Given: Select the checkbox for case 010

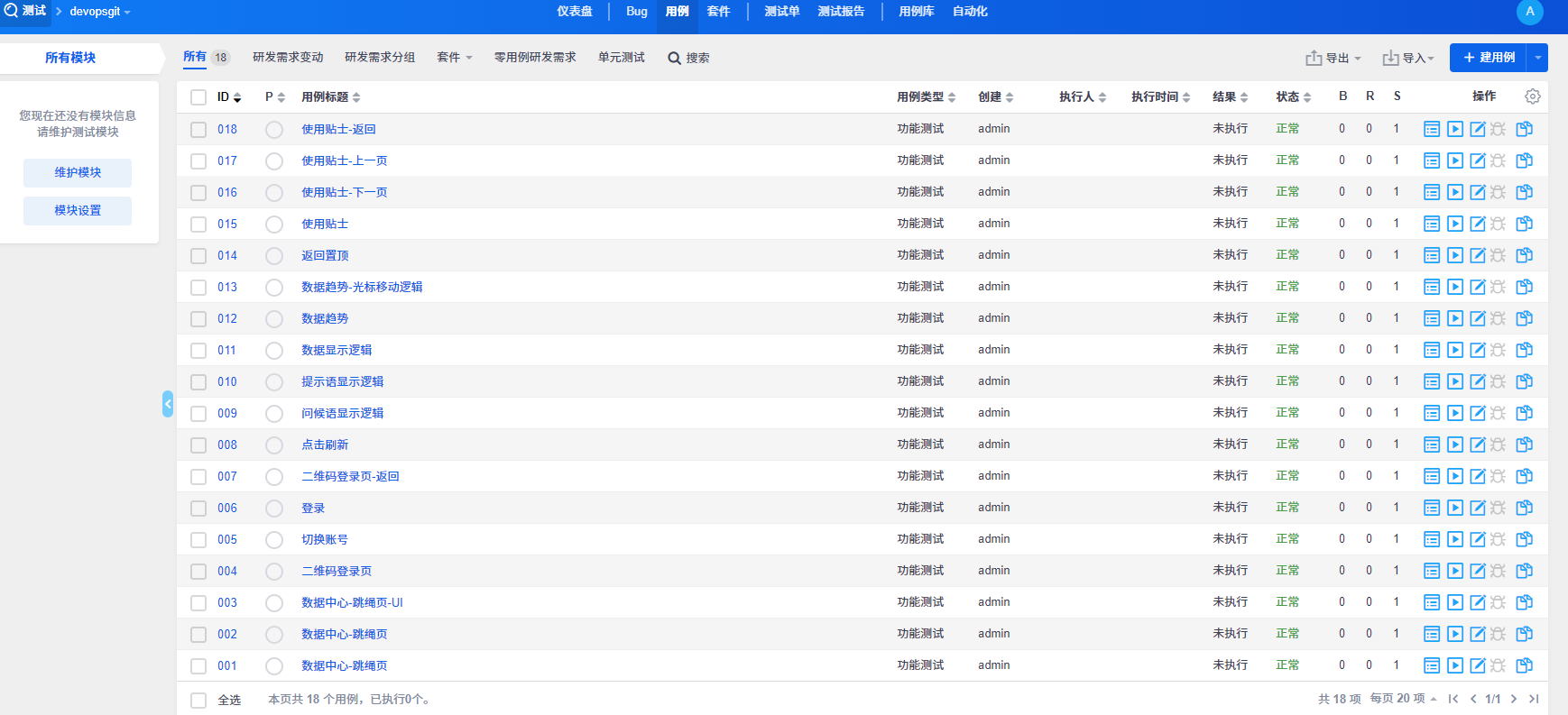Looking at the screenshot, I should coord(198,382).
